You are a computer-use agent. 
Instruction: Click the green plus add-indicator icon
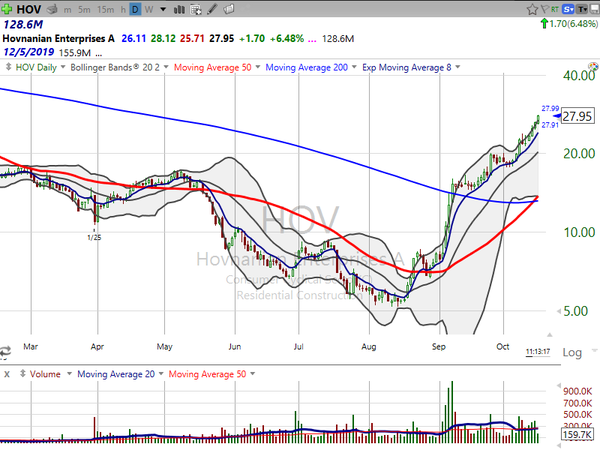[x=7, y=8]
